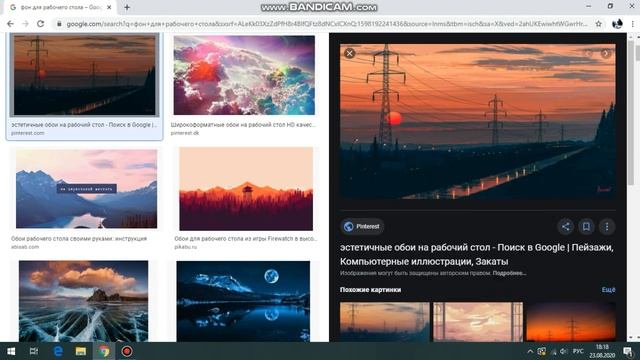Open Task View on the taskbar
640x360 pixels.
tap(34, 351)
